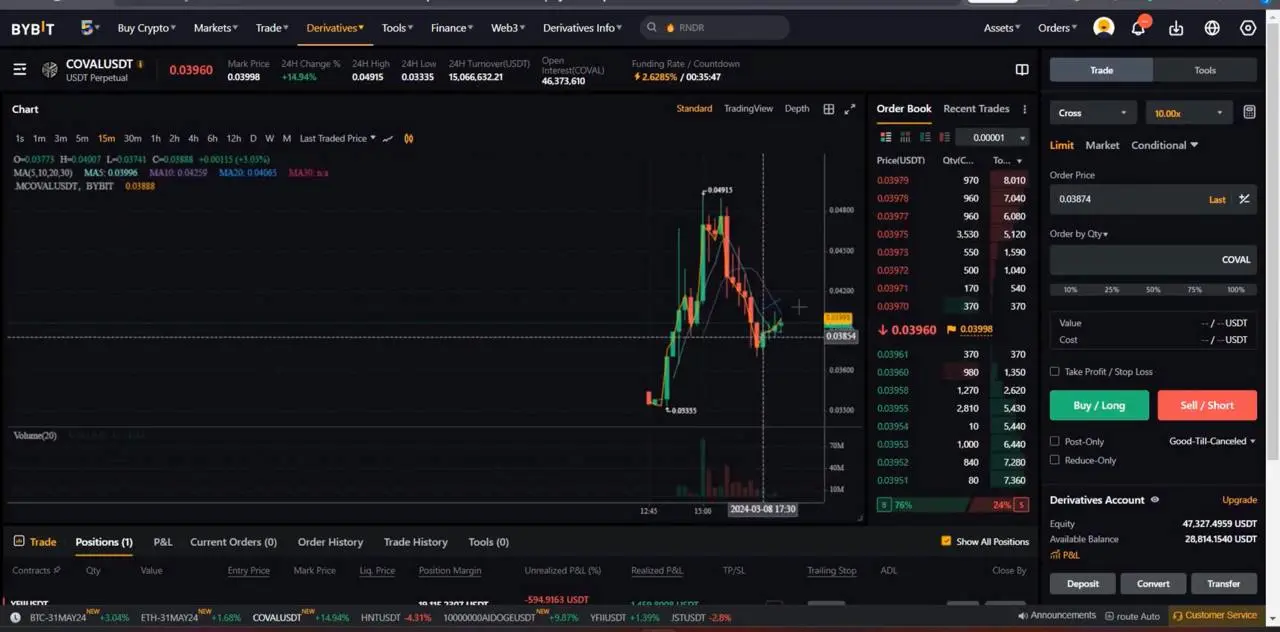
Task: Open the Markets menu
Action: pos(216,28)
